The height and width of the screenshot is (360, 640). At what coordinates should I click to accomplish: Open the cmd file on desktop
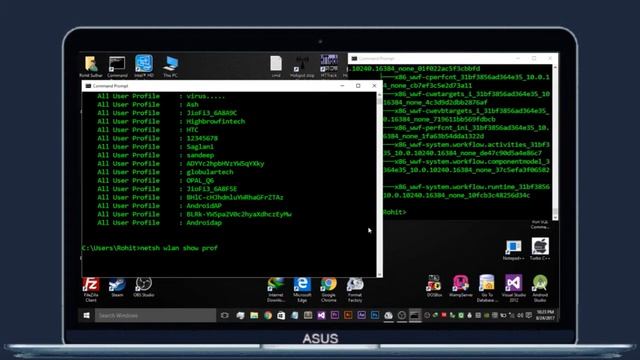coord(276,67)
